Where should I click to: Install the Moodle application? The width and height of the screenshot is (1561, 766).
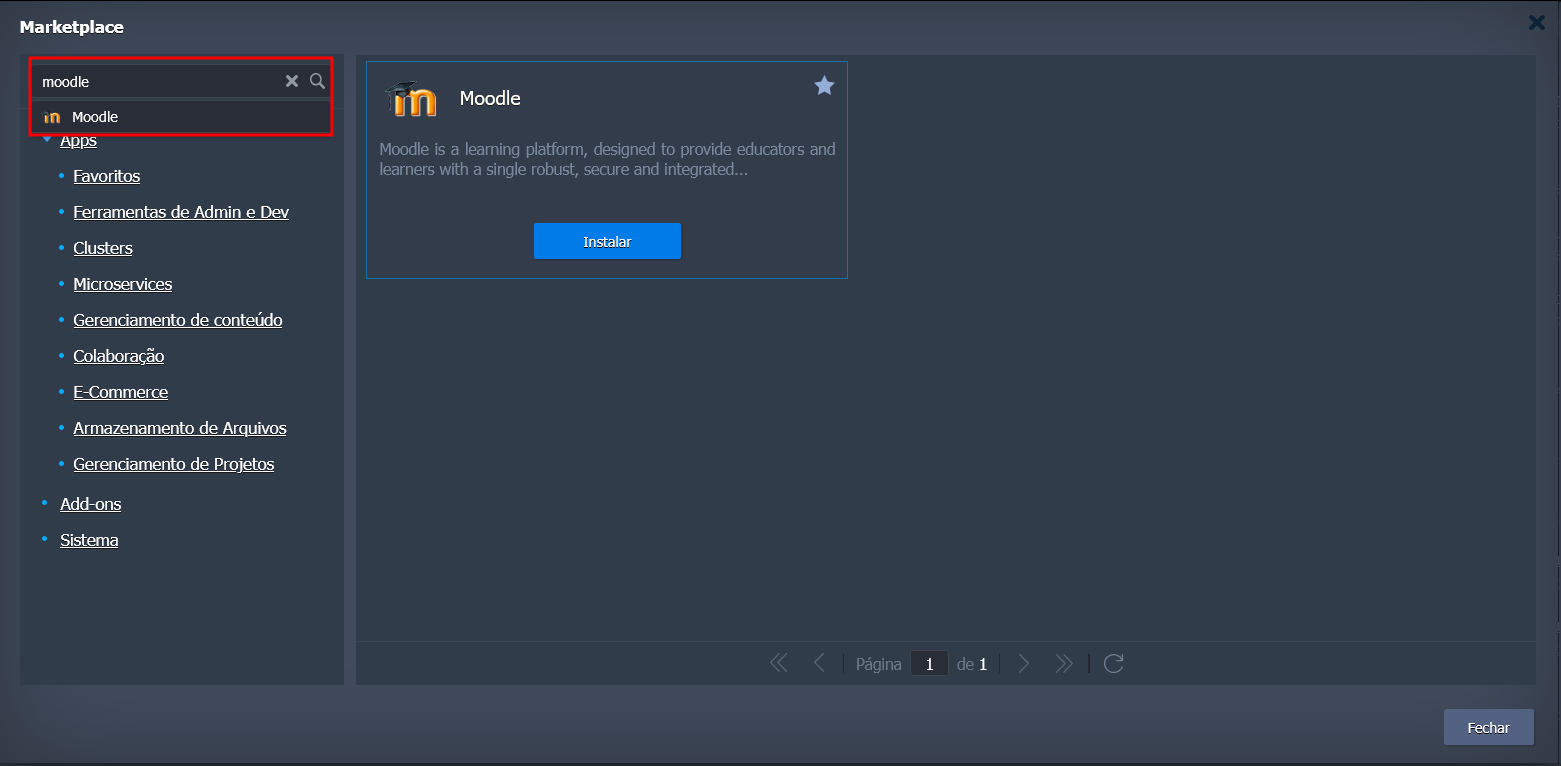click(x=607, y=241)
